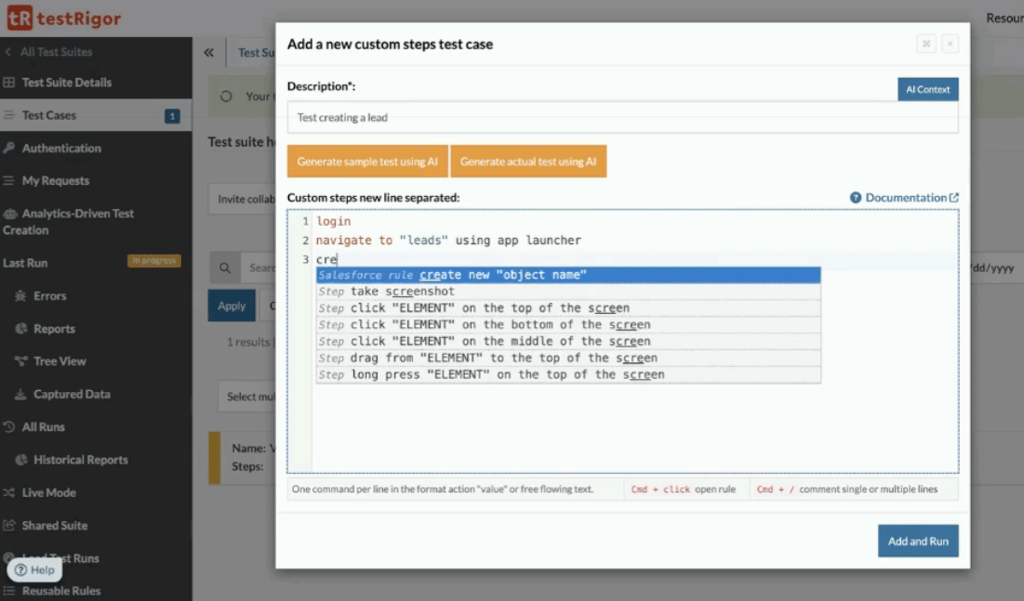
Task: Open Tree View item
Action: [59, 361]
